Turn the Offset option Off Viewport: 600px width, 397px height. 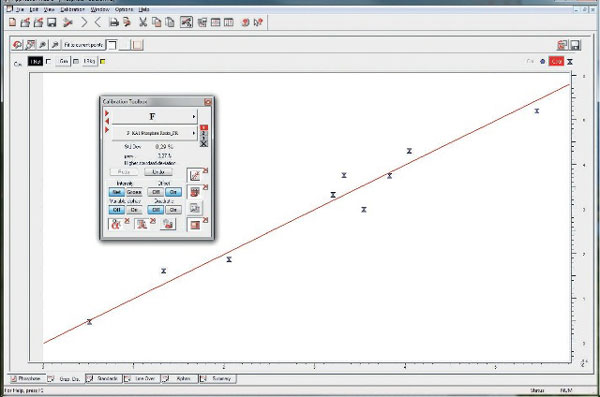pos(156,192)
